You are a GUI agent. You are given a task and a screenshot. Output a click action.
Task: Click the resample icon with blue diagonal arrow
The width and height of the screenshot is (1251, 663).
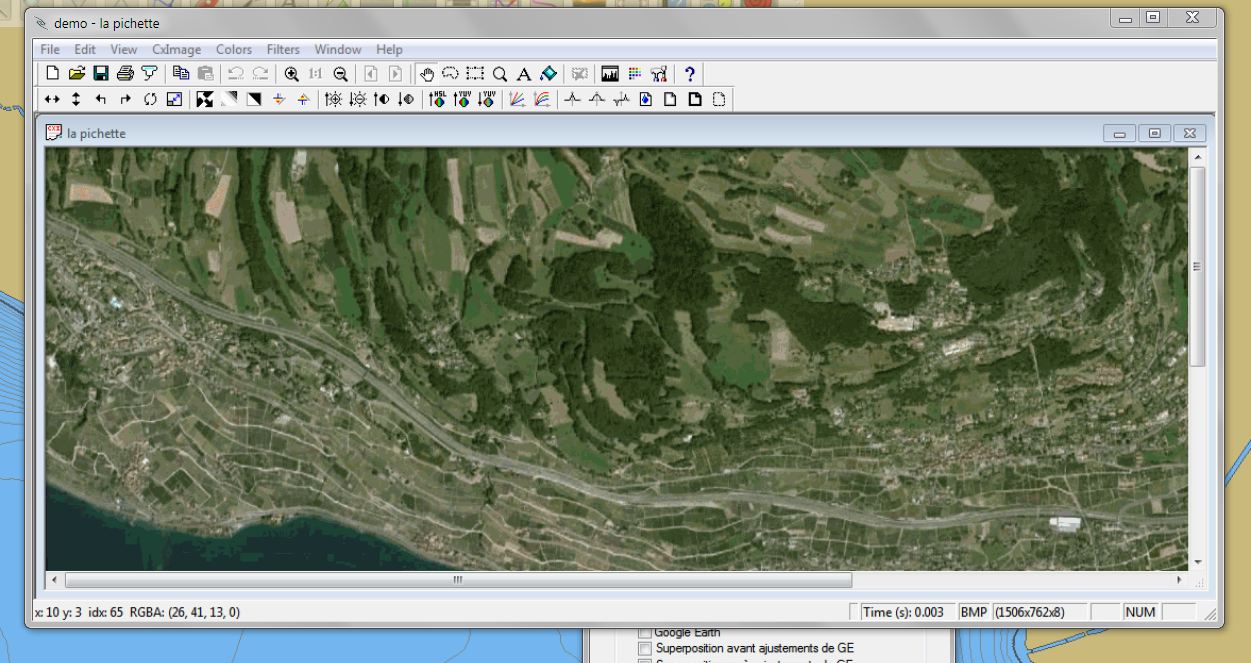tap(174, 99)
